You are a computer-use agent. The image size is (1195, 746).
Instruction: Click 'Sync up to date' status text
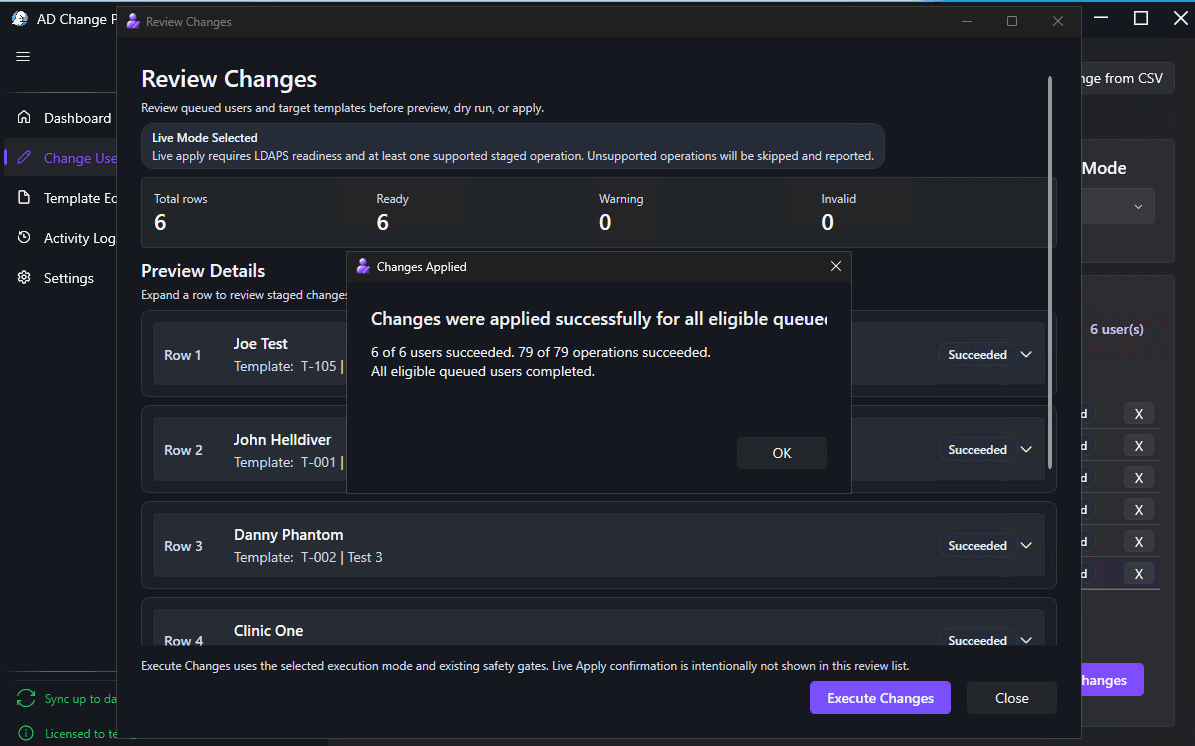81,699
